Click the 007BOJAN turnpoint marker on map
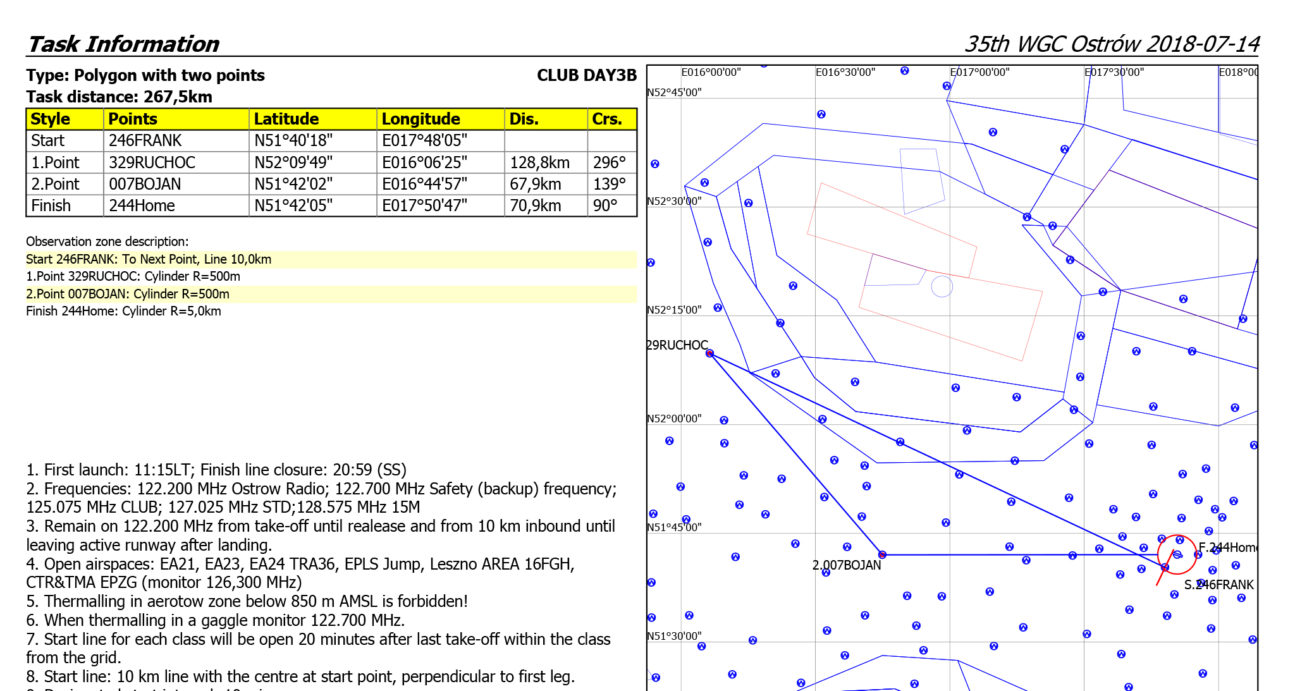Viewport: 1295px width, 691px height. pos(881,554)
